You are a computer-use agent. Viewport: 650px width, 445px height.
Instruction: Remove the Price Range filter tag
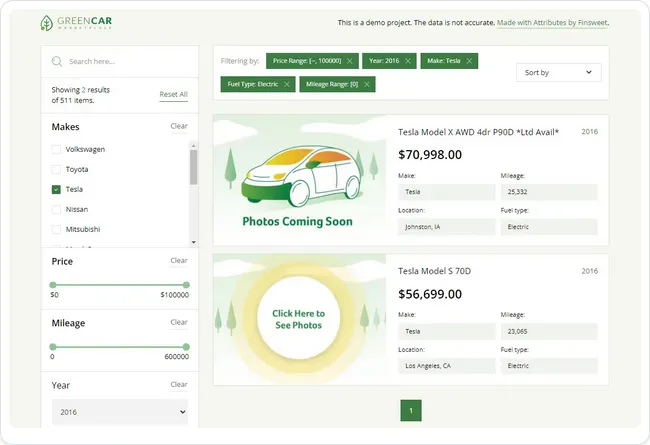click(349, 61)
